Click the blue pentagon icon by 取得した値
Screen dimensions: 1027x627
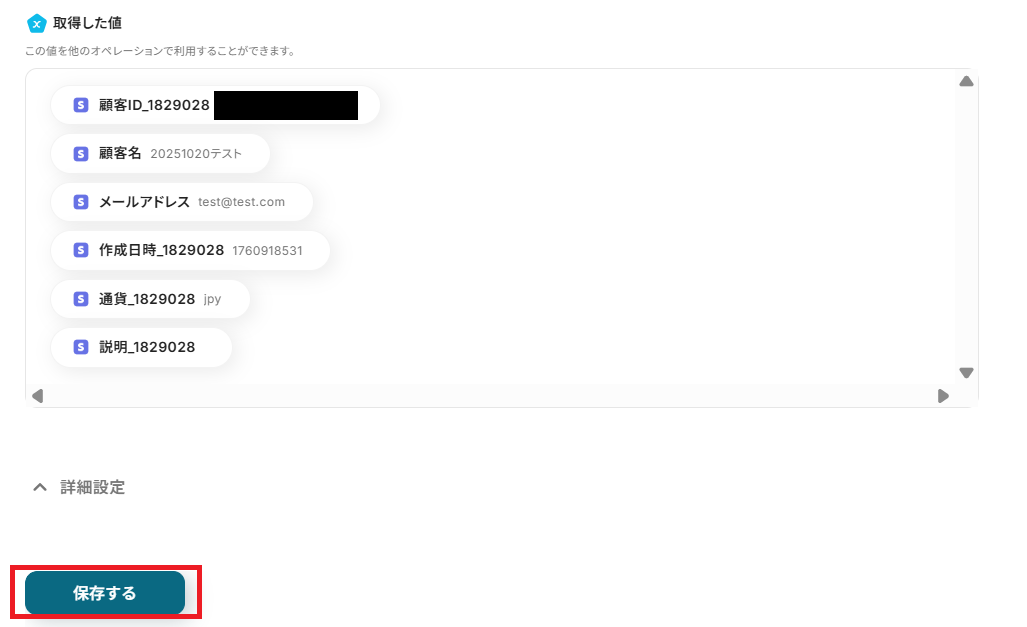pyautogui.click(x=36, y=24)
